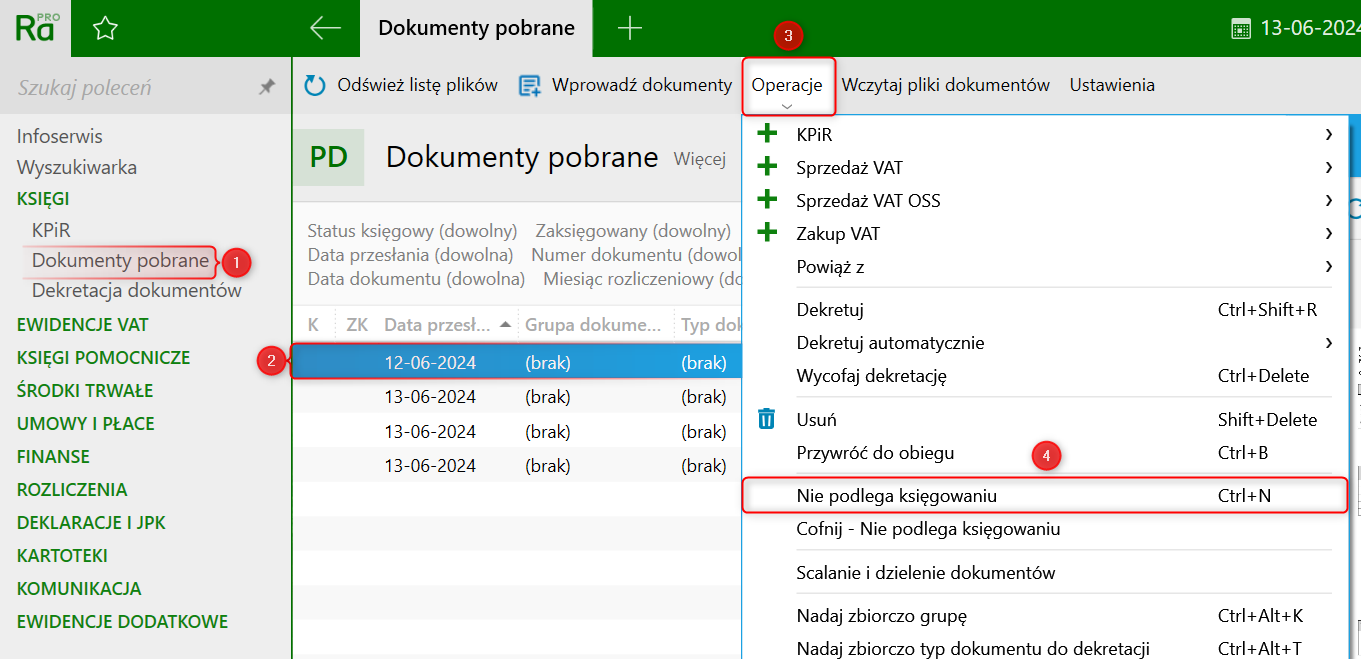1361x659 pixels.
Task: Open the Operacje dropdown menu
Action: pos(787,86)
